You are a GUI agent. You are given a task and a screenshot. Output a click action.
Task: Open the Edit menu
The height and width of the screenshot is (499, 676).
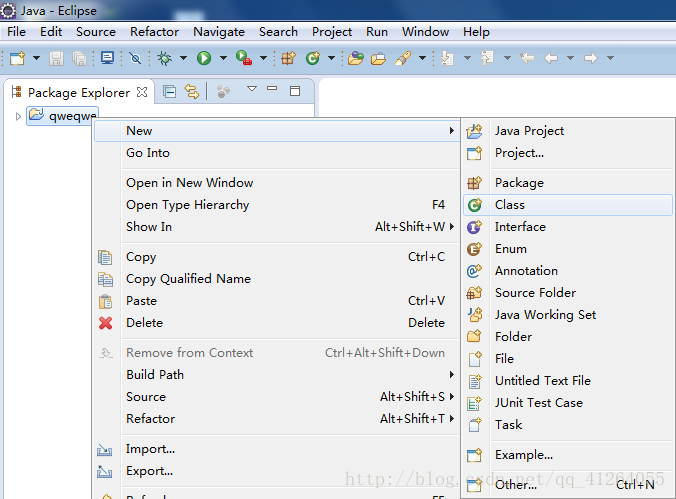pyautogui.click(x=51, y=32)
